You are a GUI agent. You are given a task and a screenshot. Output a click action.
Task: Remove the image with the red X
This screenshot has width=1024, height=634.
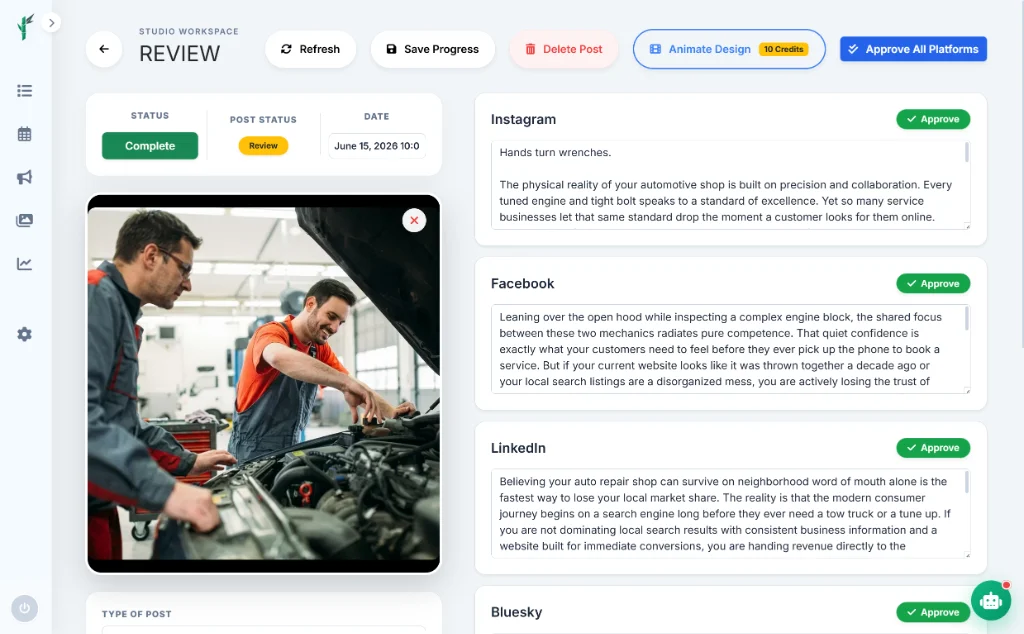click(x=414, y=220)
